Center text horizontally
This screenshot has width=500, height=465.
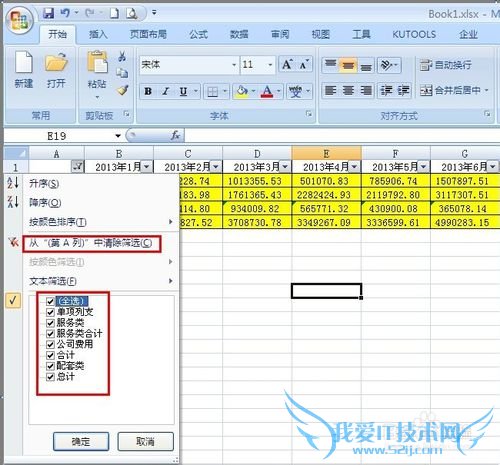348,90
